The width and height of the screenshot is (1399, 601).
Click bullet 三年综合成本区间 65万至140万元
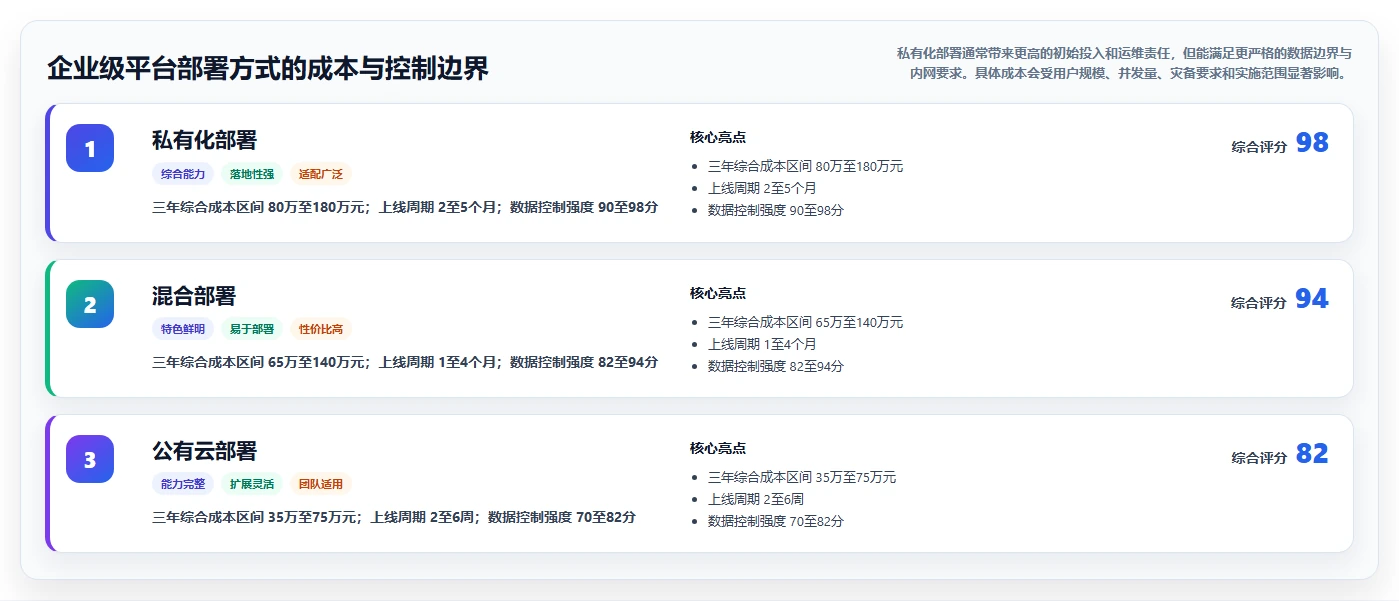(805, 323)
